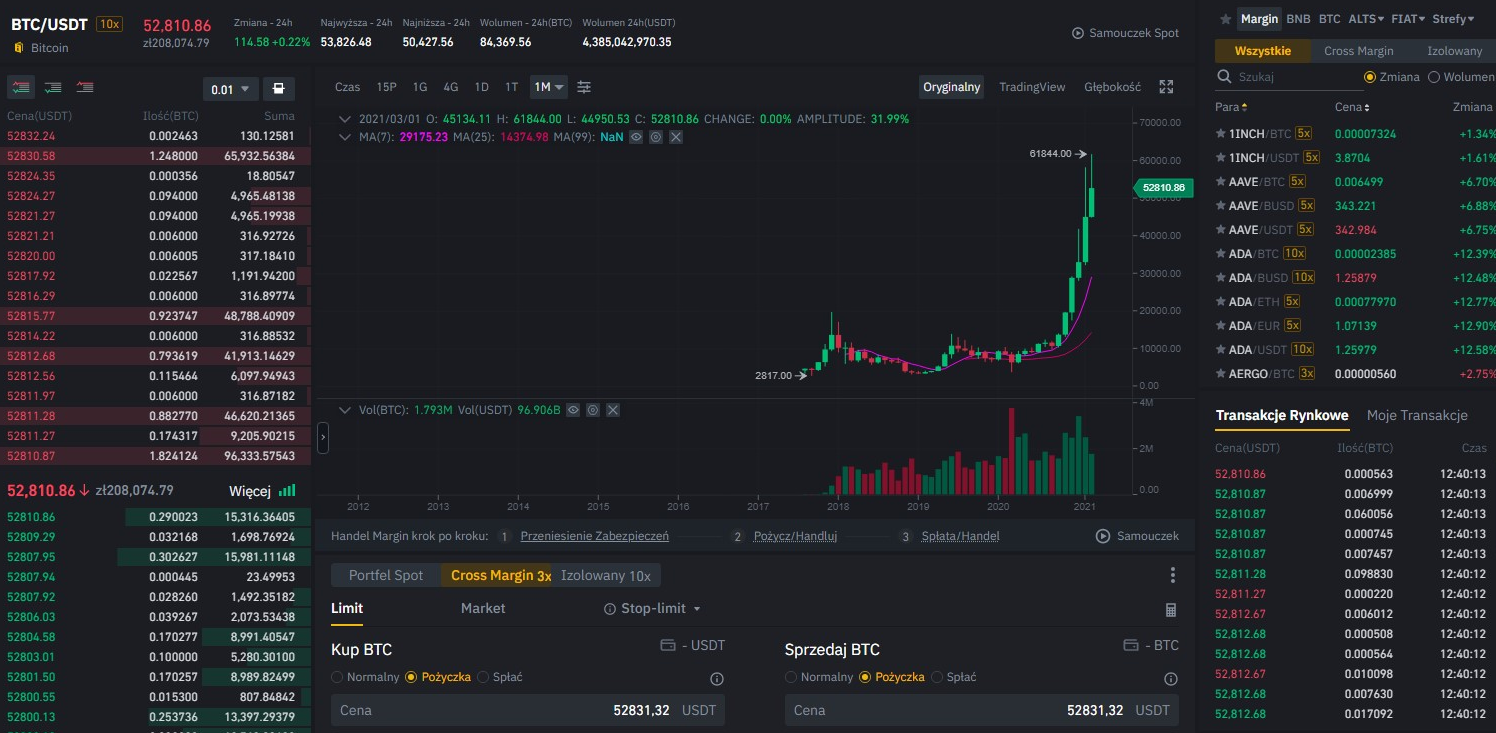The height and width of the screenshot is (733, 1496).
Task: Select the Zmiana radio in the market list
Action: [1370, 77]
